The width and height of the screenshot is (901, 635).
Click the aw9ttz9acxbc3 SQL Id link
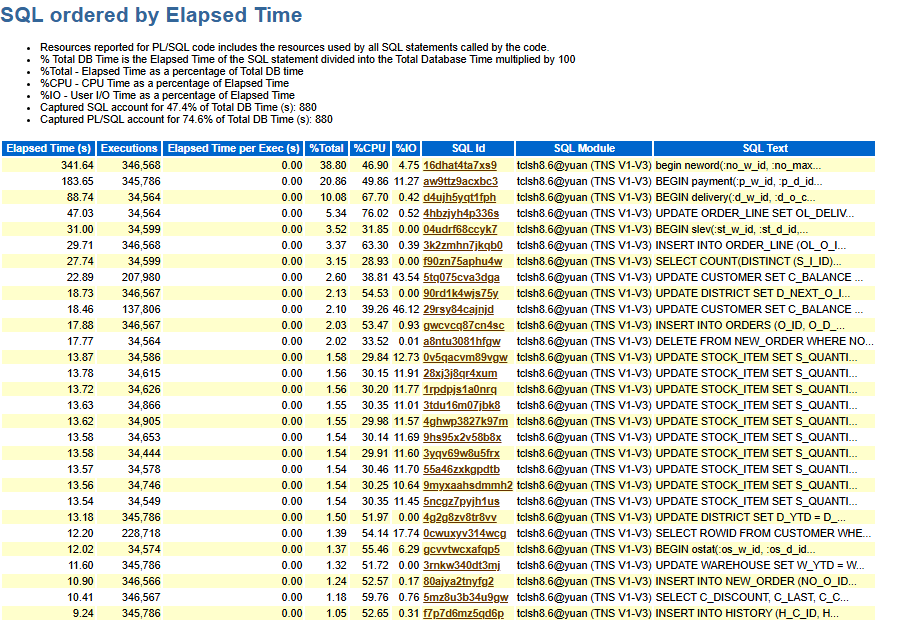click(x=477, y=181)
